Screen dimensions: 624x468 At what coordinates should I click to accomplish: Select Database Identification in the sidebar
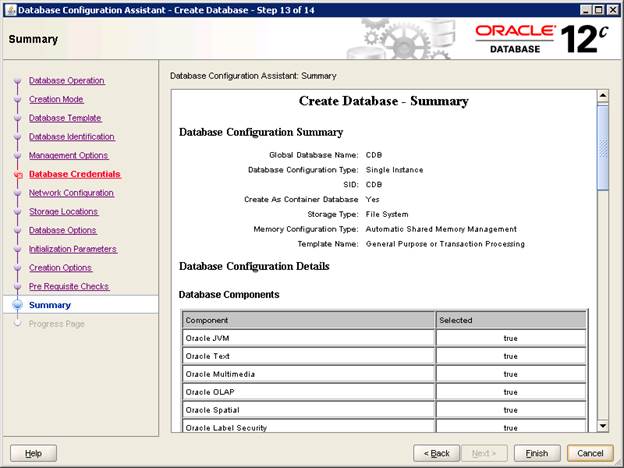click(x=71, y=136)
